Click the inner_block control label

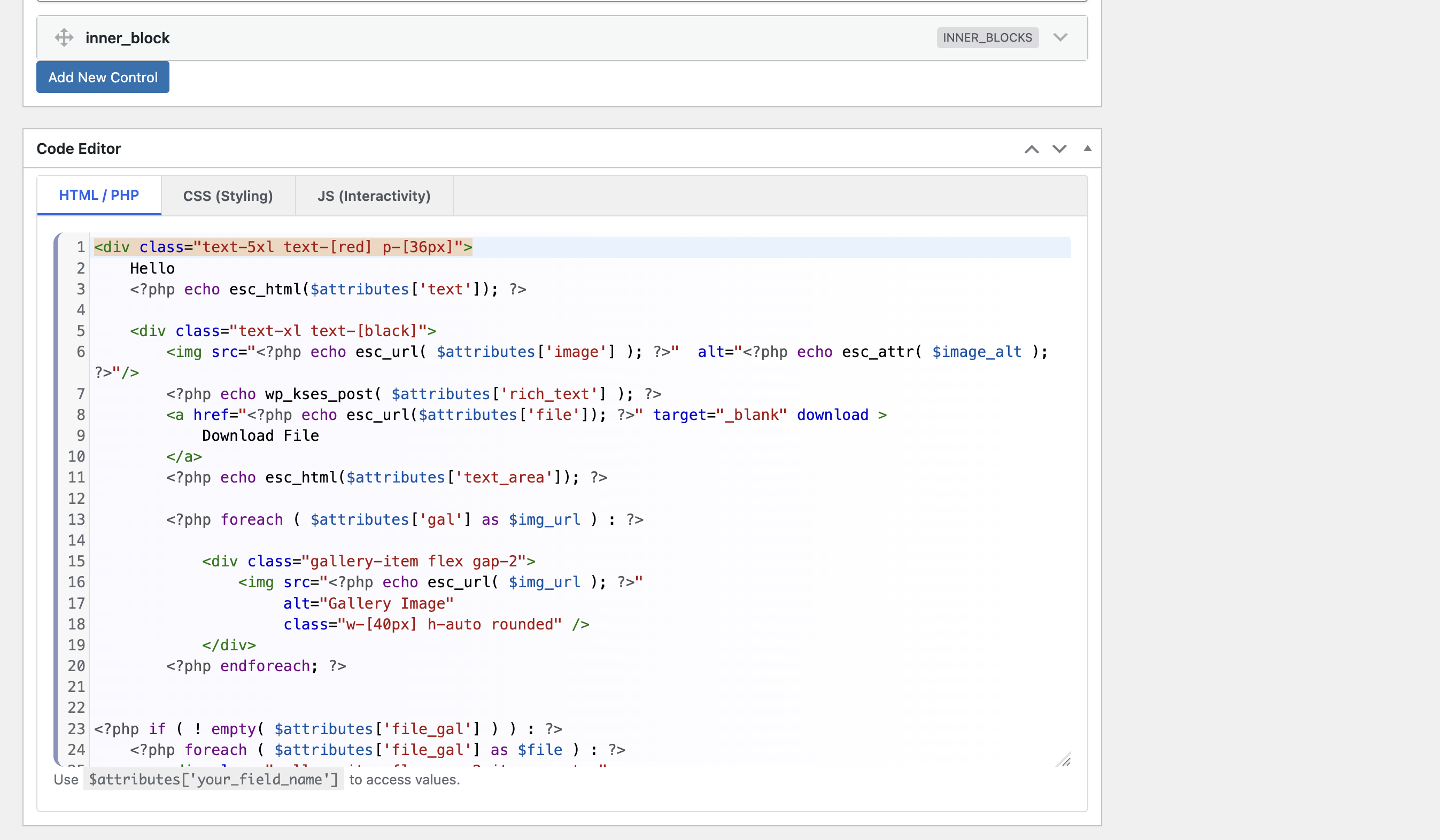[127, 38]
